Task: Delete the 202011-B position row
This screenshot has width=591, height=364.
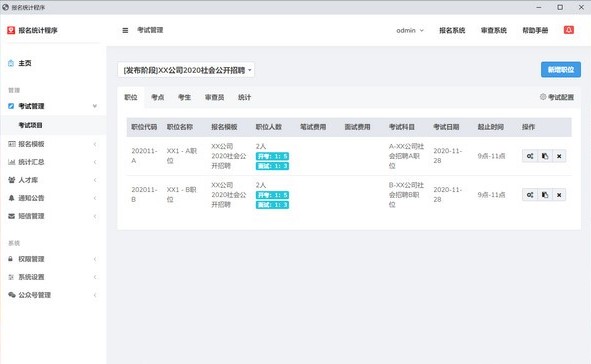Action: 559,195
